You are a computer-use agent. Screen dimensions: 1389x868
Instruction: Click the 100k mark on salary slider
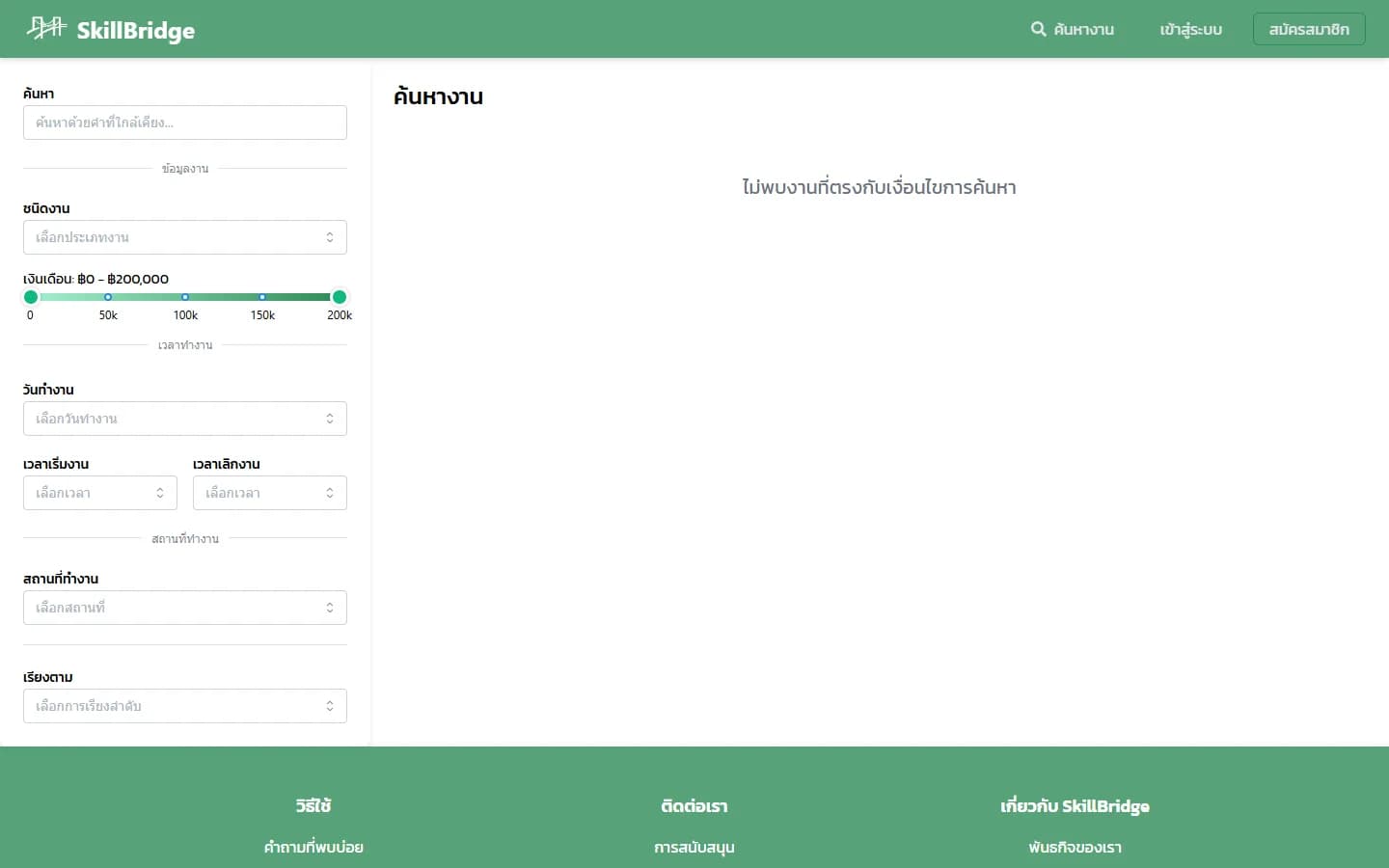pyautogui.click(x=185, y=297)
